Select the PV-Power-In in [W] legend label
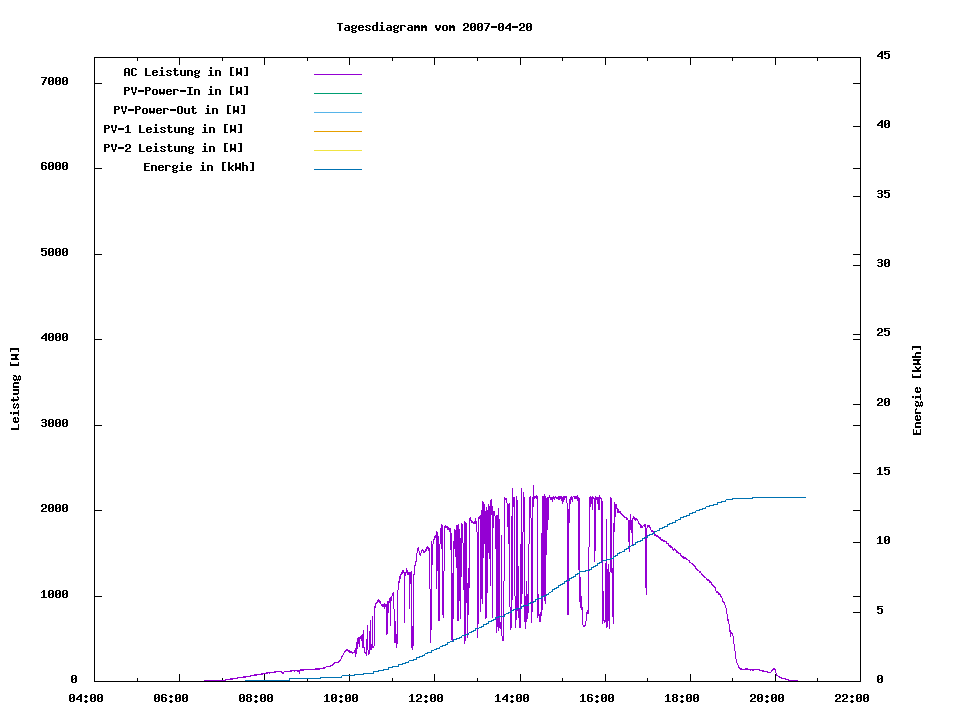 tap(193, 91)
